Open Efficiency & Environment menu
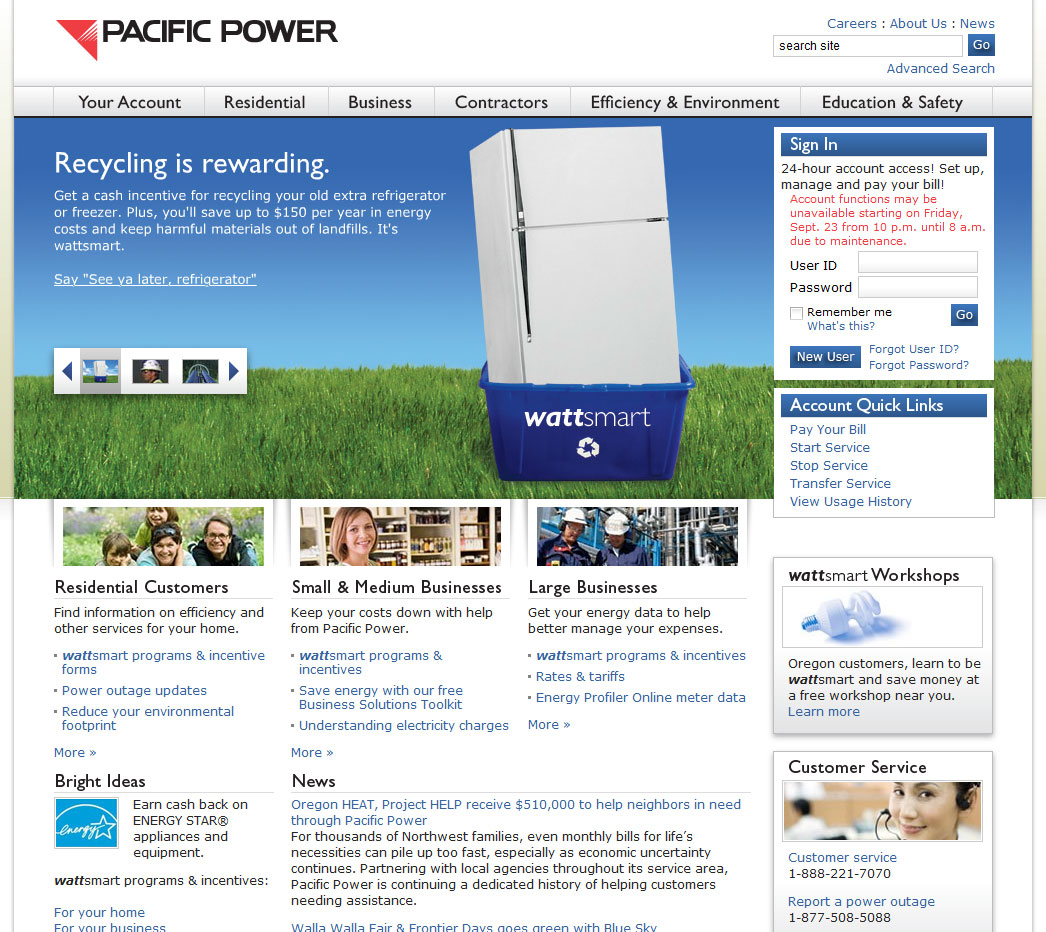1046x932 pixels. click(x=684, y=102)
